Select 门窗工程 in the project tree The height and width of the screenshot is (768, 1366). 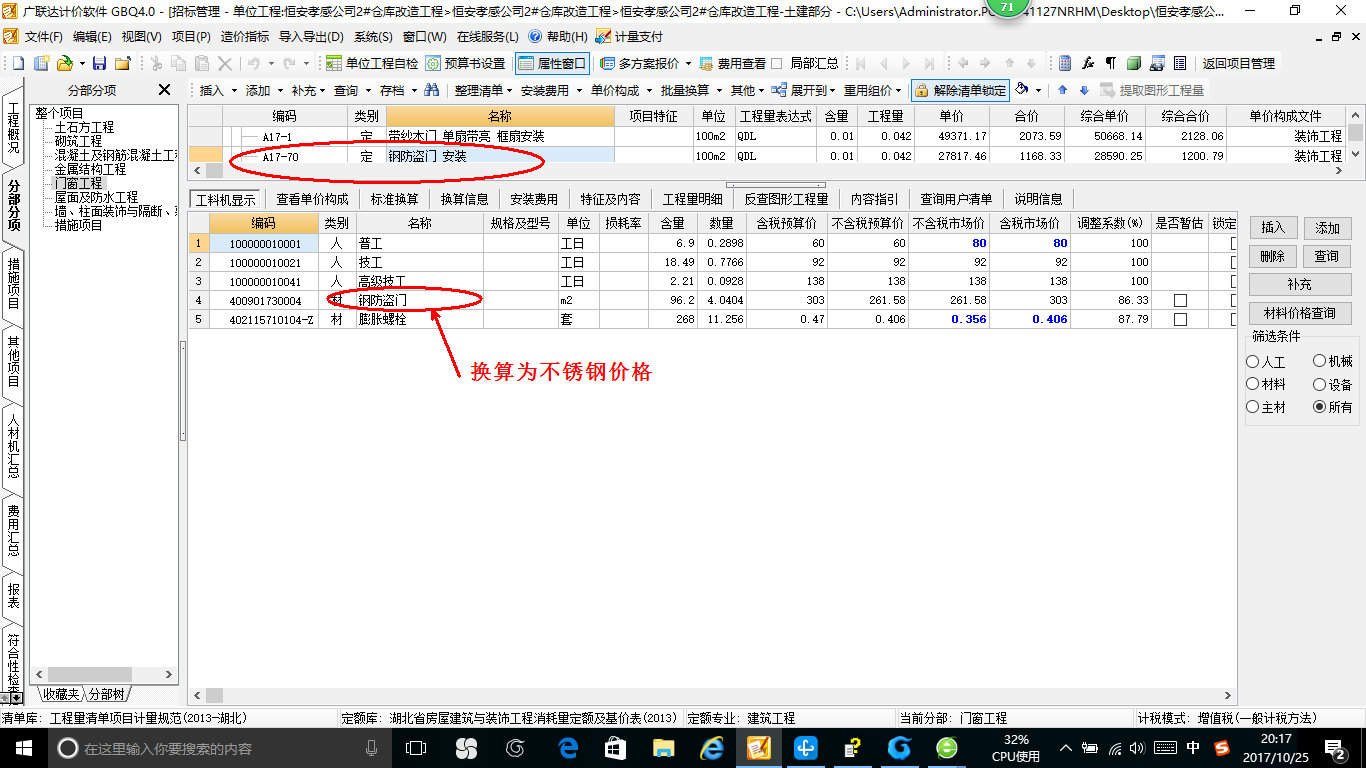pos(78,184)
